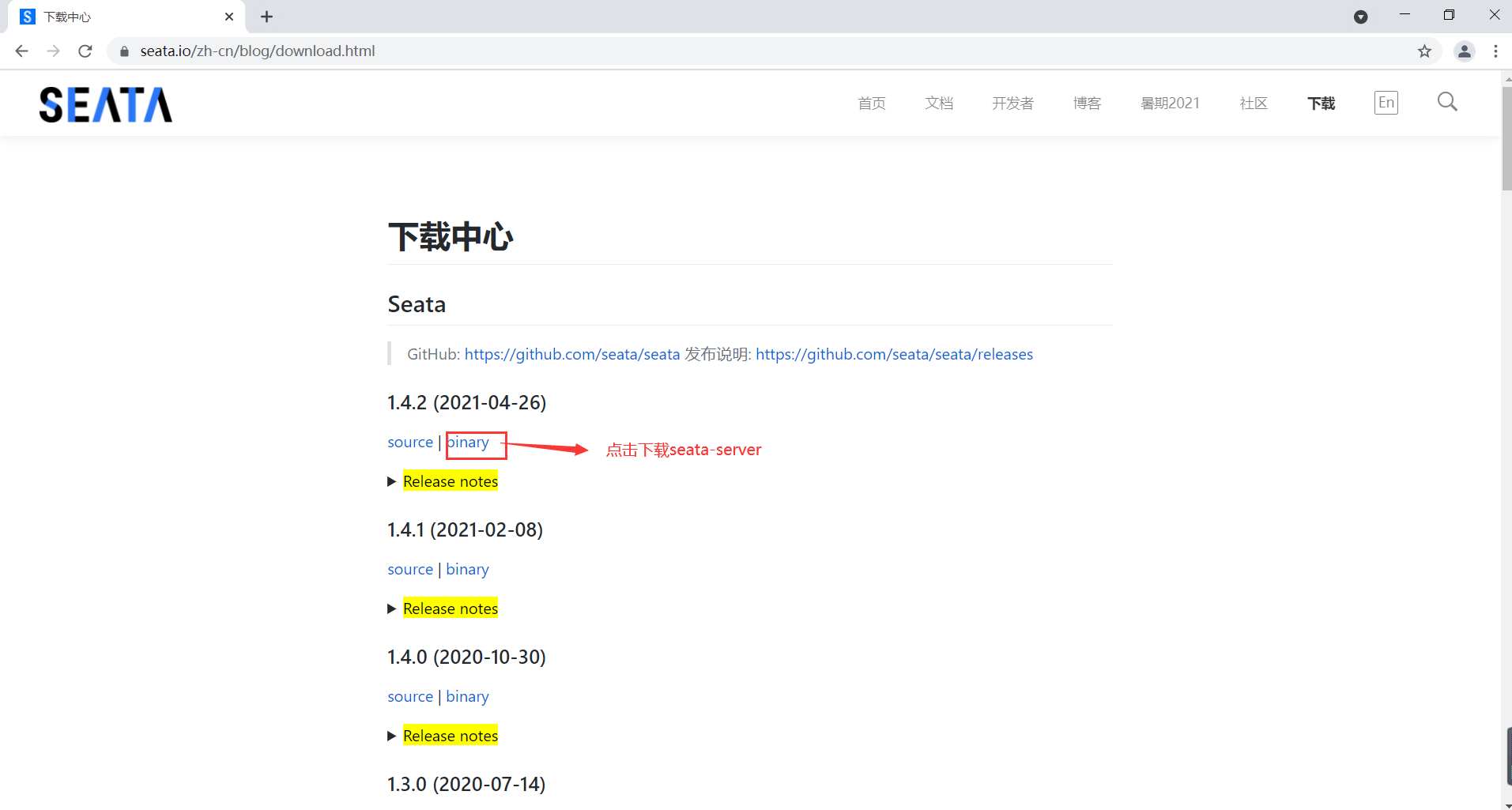Open the Chrome profile avatar
The height and width of the screenshot is (810, 1512).
pos(1464,51)
